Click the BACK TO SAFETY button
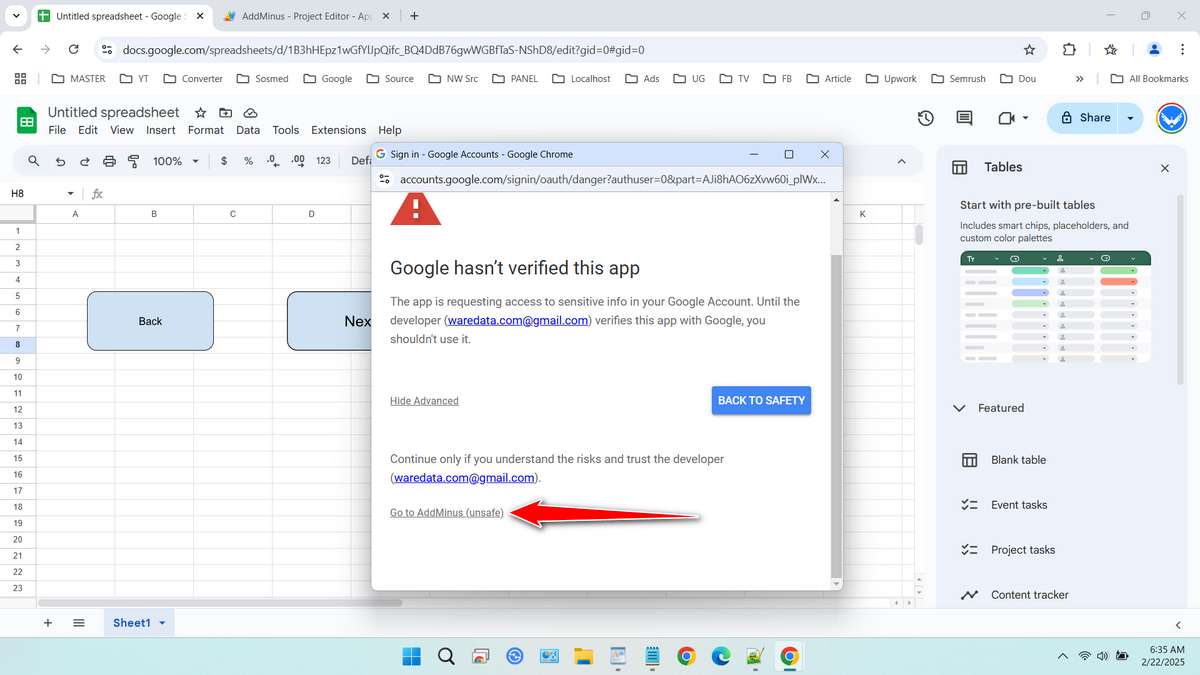Screen dimensions: 1200x675 tap(761, 400)
